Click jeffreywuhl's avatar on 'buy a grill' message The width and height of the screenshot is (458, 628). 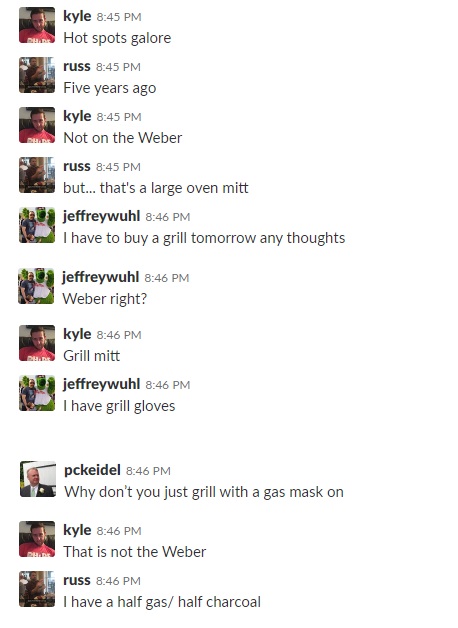point(37,225)
